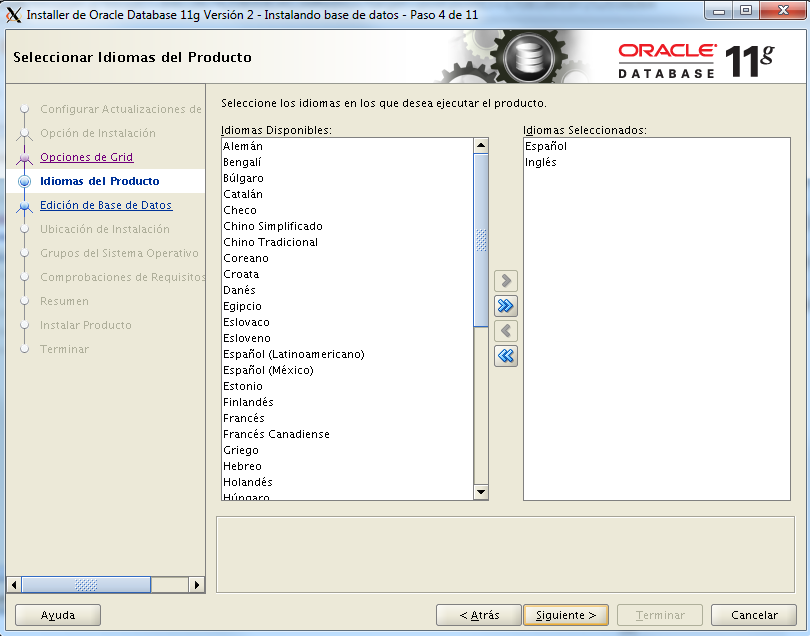Click language list scroll up arrow
This screenshot has height=636, width=810.
[481, 145]
